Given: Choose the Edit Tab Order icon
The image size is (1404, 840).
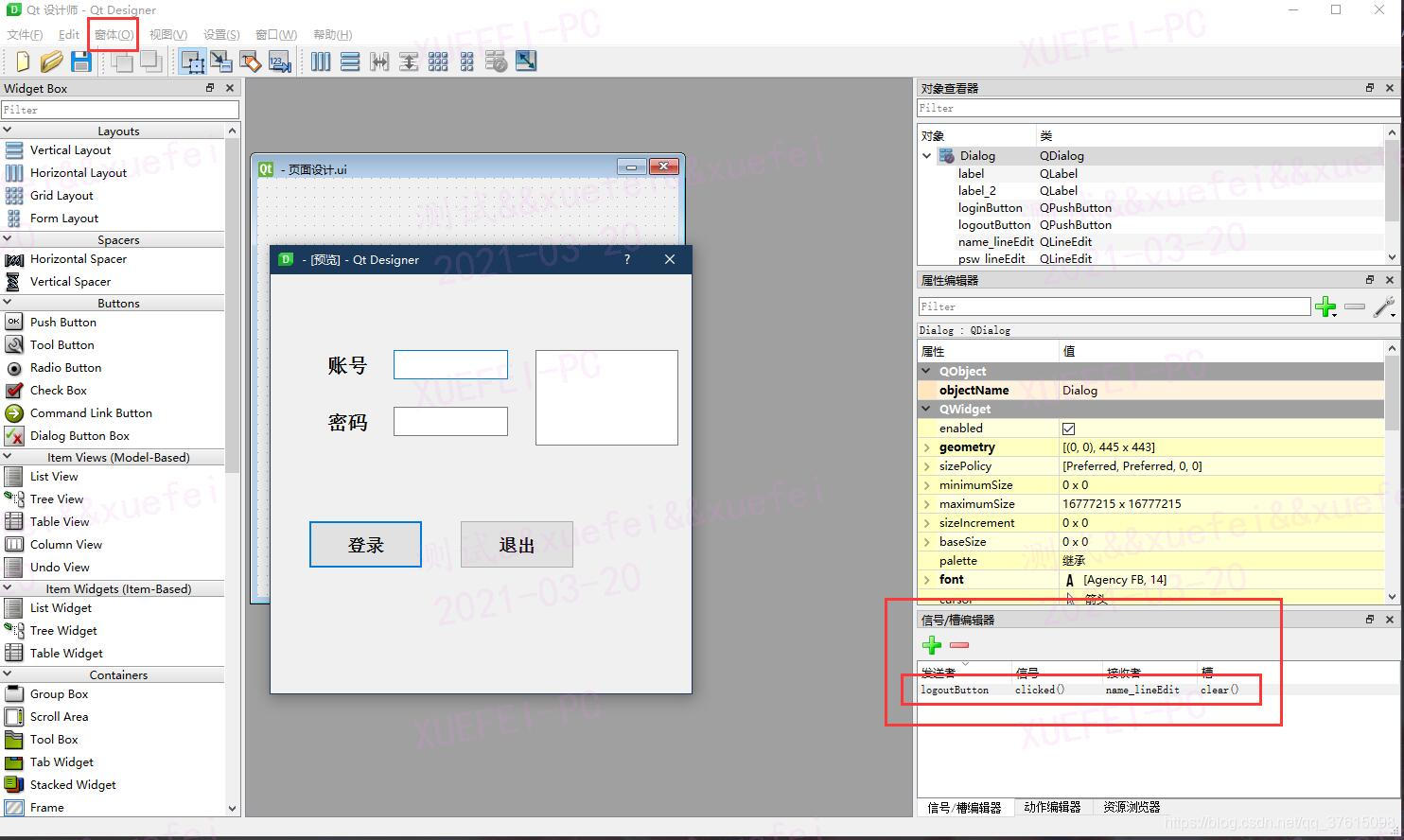Looking at the screenshot, I should pyautogui.click(x=280, y=61).
